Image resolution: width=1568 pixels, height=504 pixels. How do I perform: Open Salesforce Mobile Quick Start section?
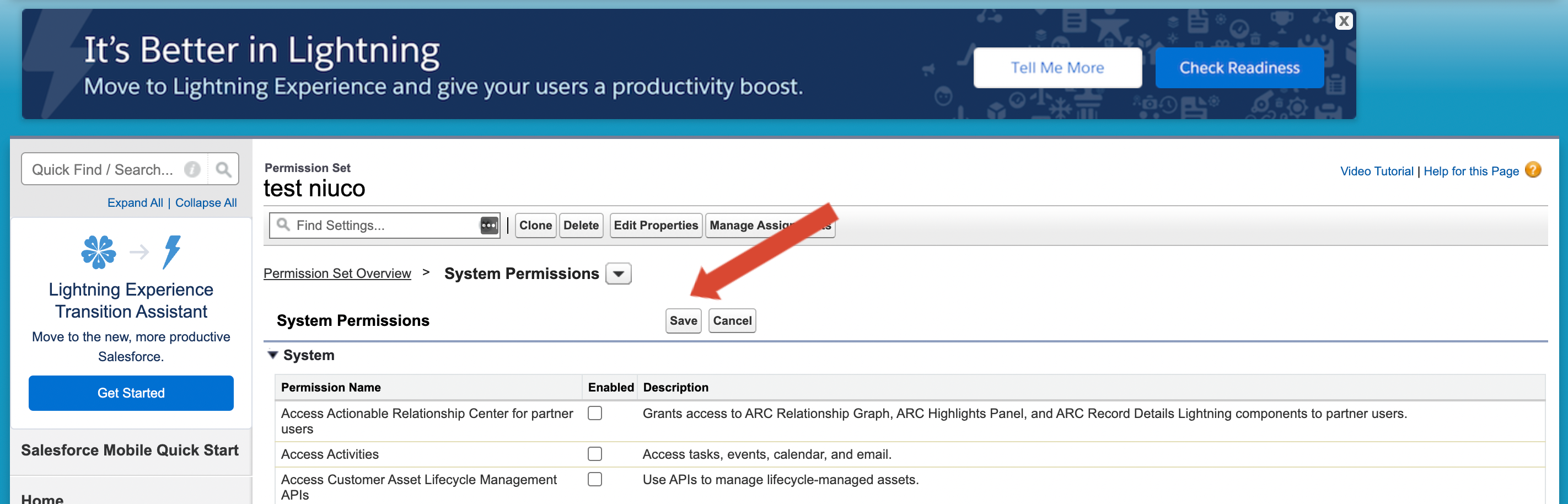[130, 450]
